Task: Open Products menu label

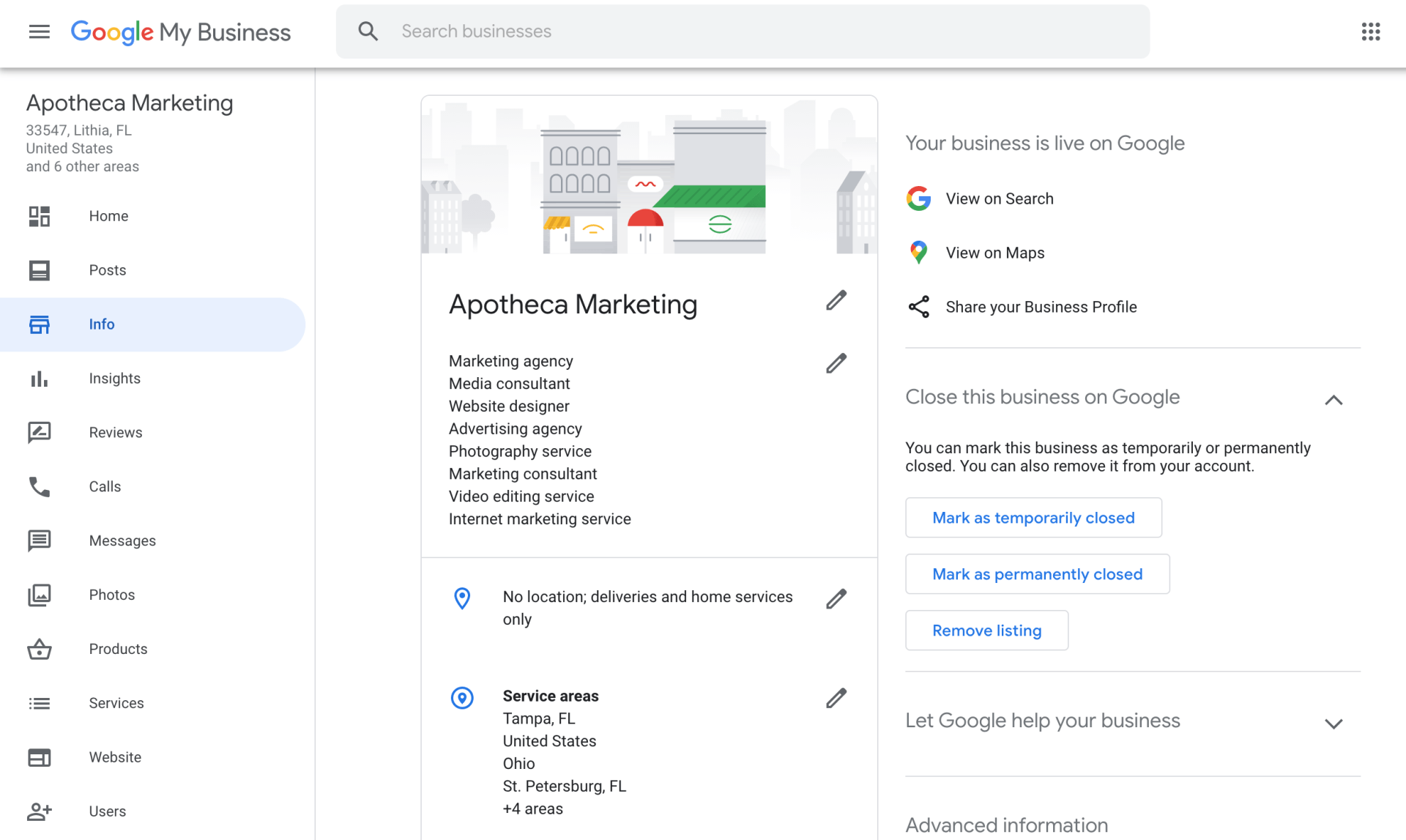Action: pyautogui.click(x=118, y=649)
